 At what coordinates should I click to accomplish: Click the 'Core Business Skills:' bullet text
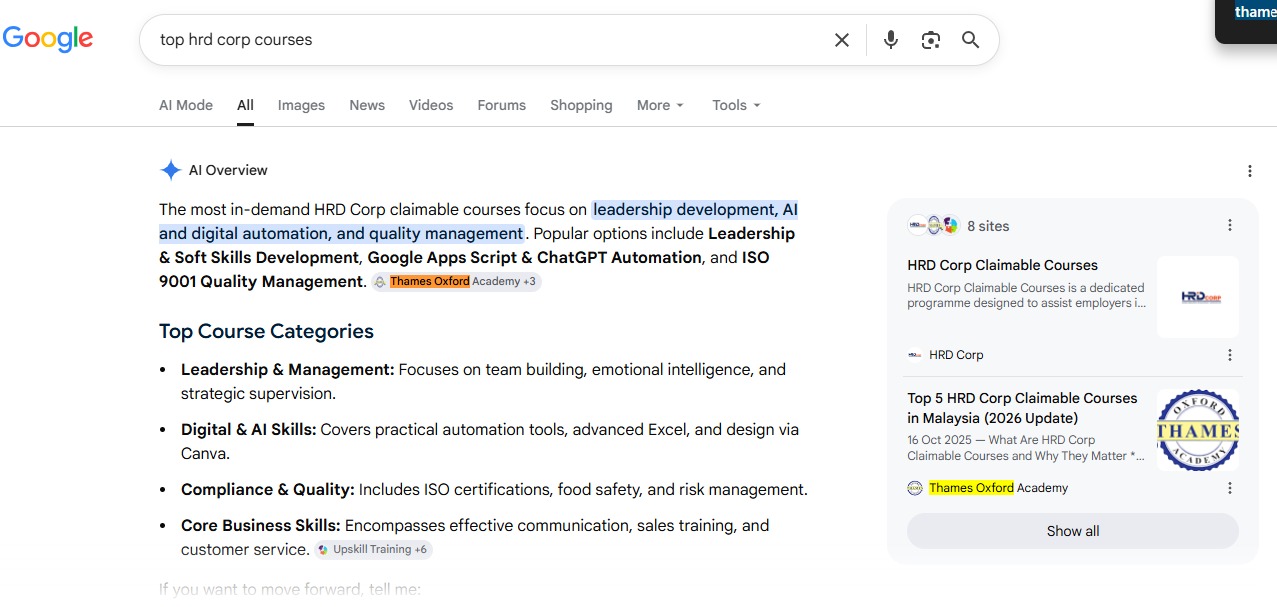tap(261, 525)
